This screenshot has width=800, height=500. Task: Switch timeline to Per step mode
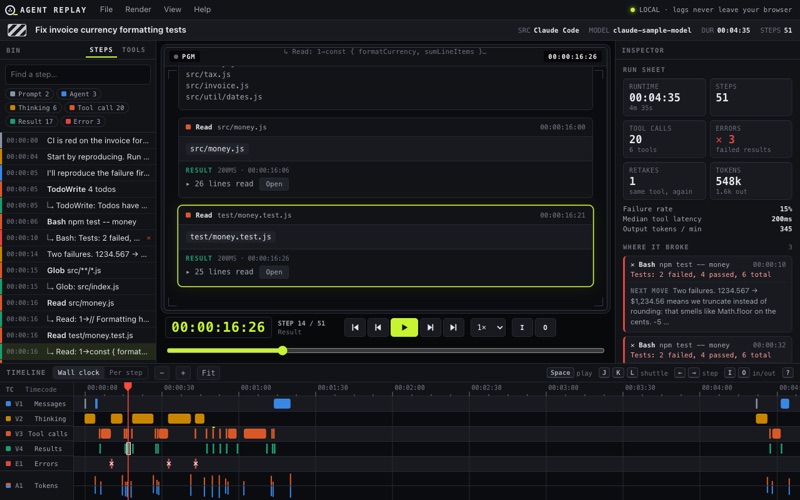(x=126, y=373)
